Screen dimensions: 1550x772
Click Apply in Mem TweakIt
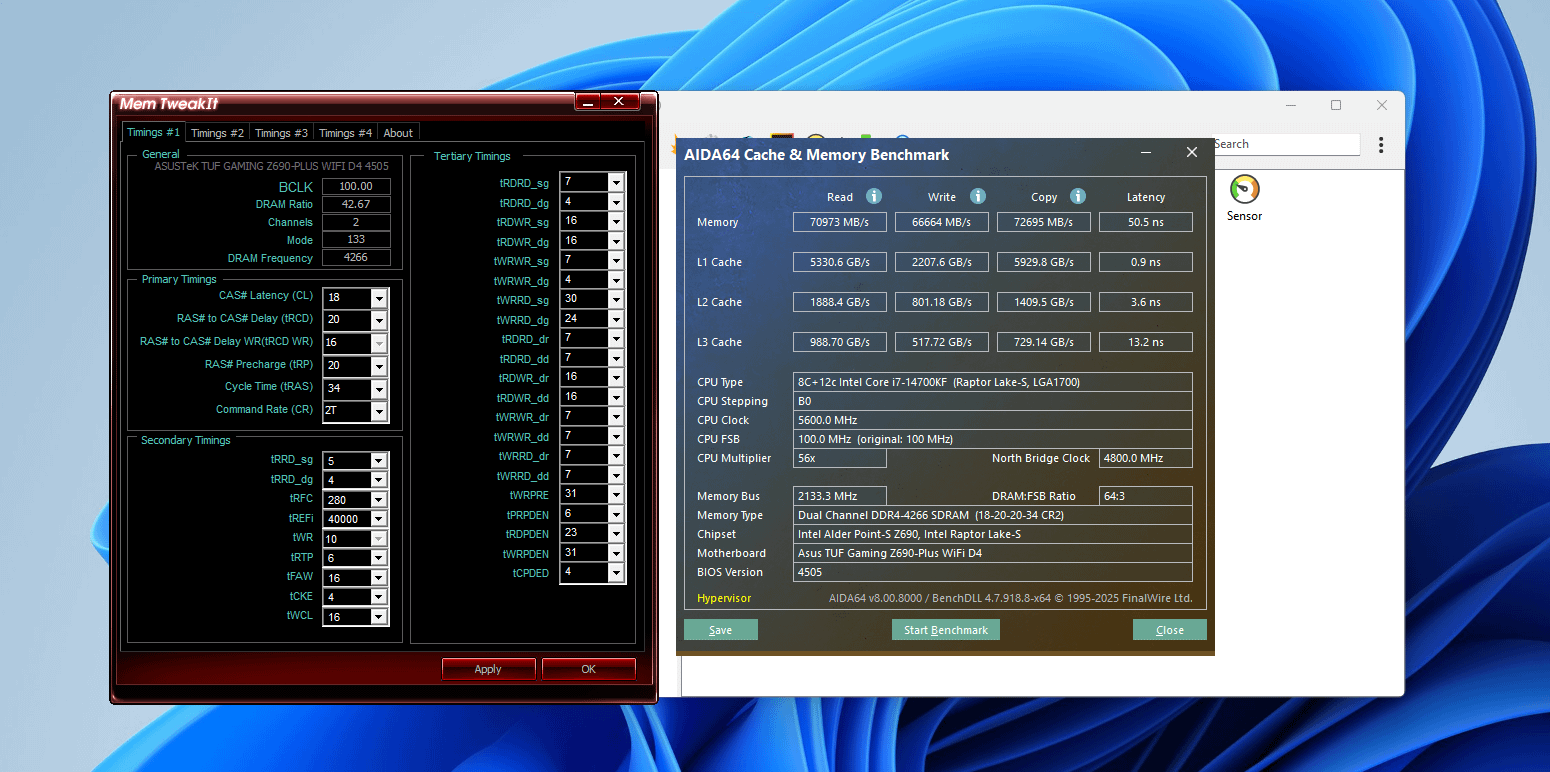click(488, 669)
